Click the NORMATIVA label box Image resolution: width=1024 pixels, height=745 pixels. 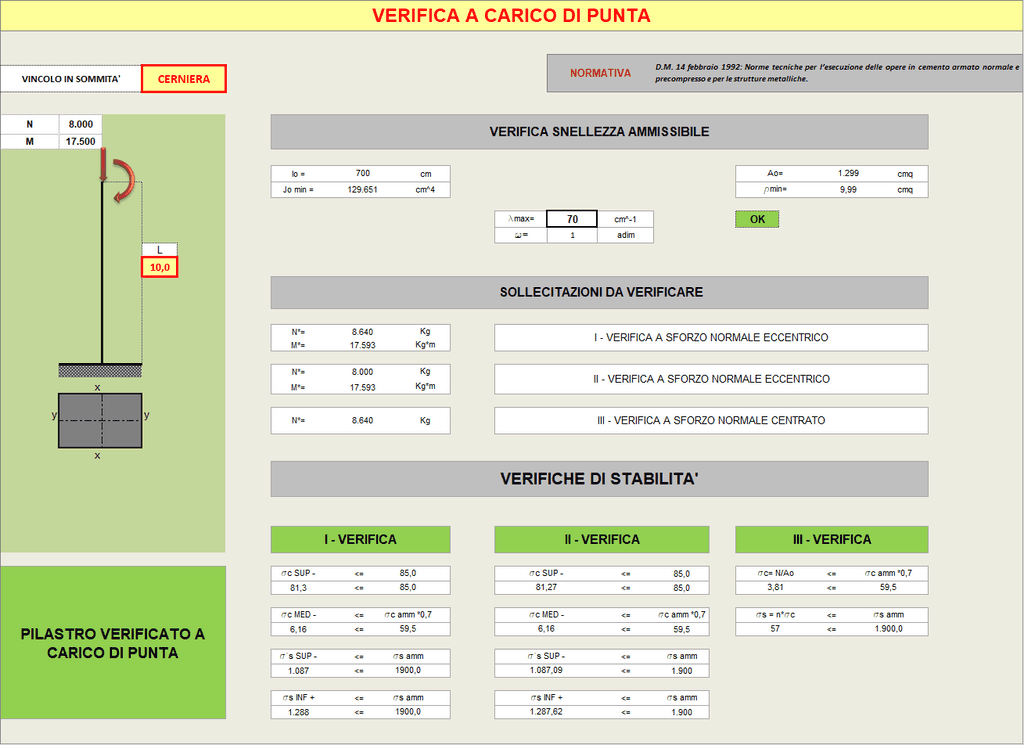(600, 73)
